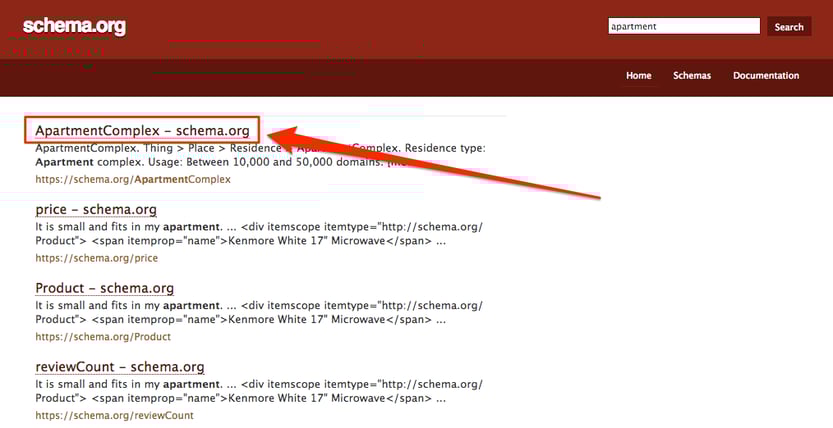
Task: Focus the search field containing 'apartment'
Action: coord(684,27)
